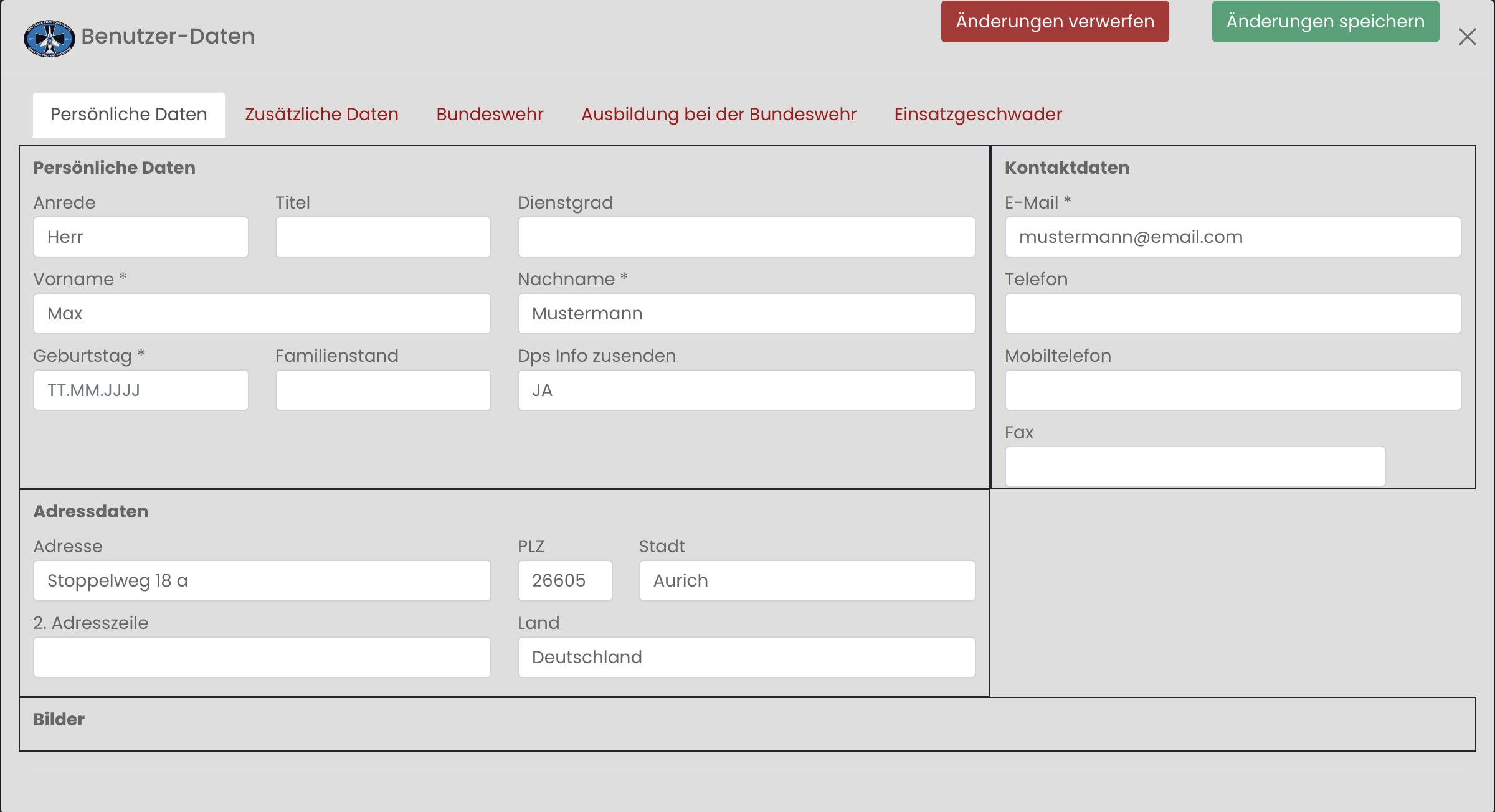The height and width of the screenshot is (812, 1495).
Task: Switch to the Zusätzliche Daten tab
Action: (x=321, y=115)
